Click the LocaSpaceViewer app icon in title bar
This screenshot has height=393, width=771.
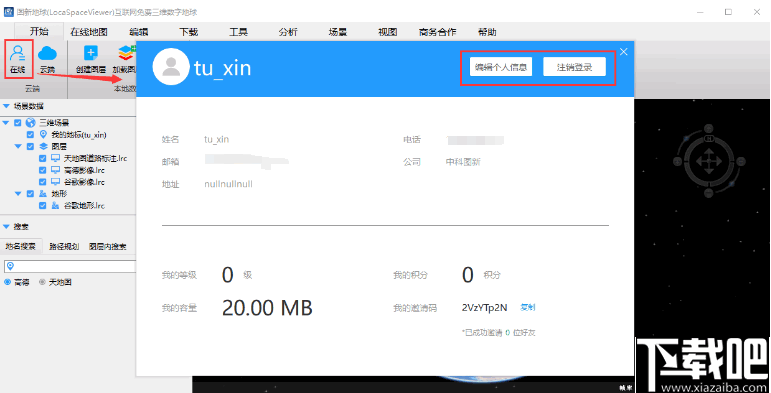pyautogui.click(x=8, y=12)
